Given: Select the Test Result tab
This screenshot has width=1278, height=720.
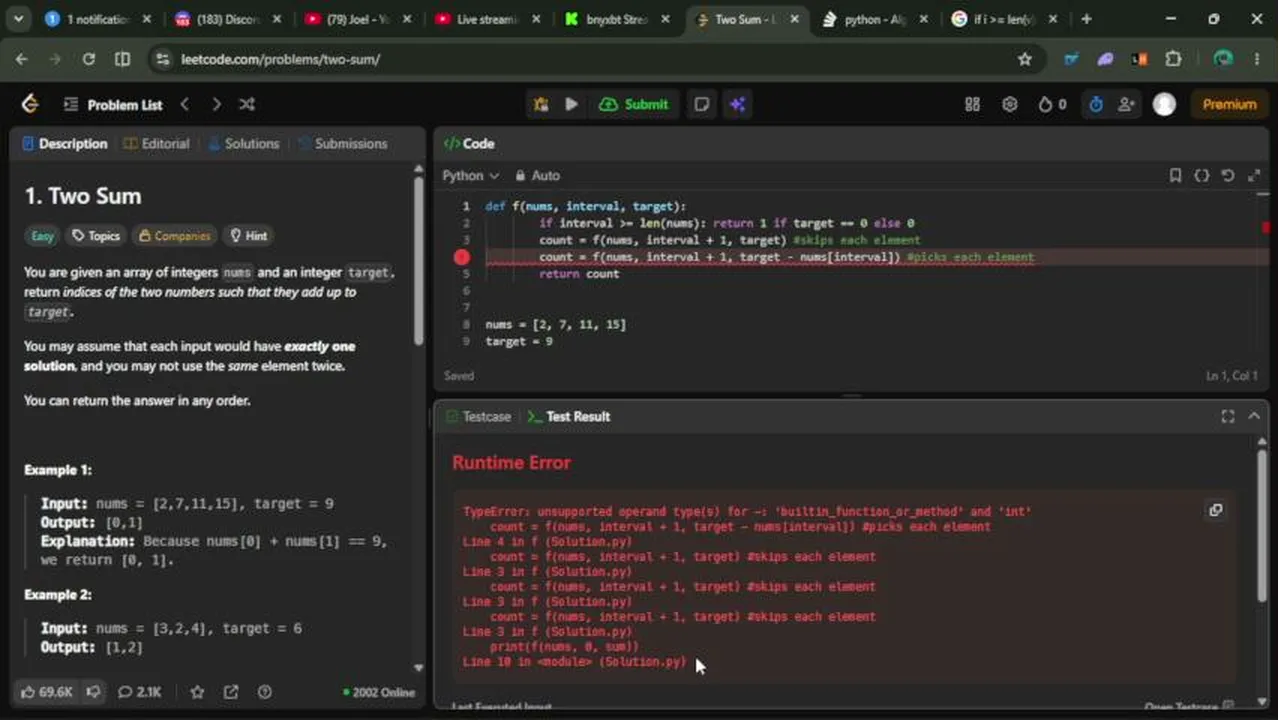Looking at the screenshot, I should [x=568, y=416].
